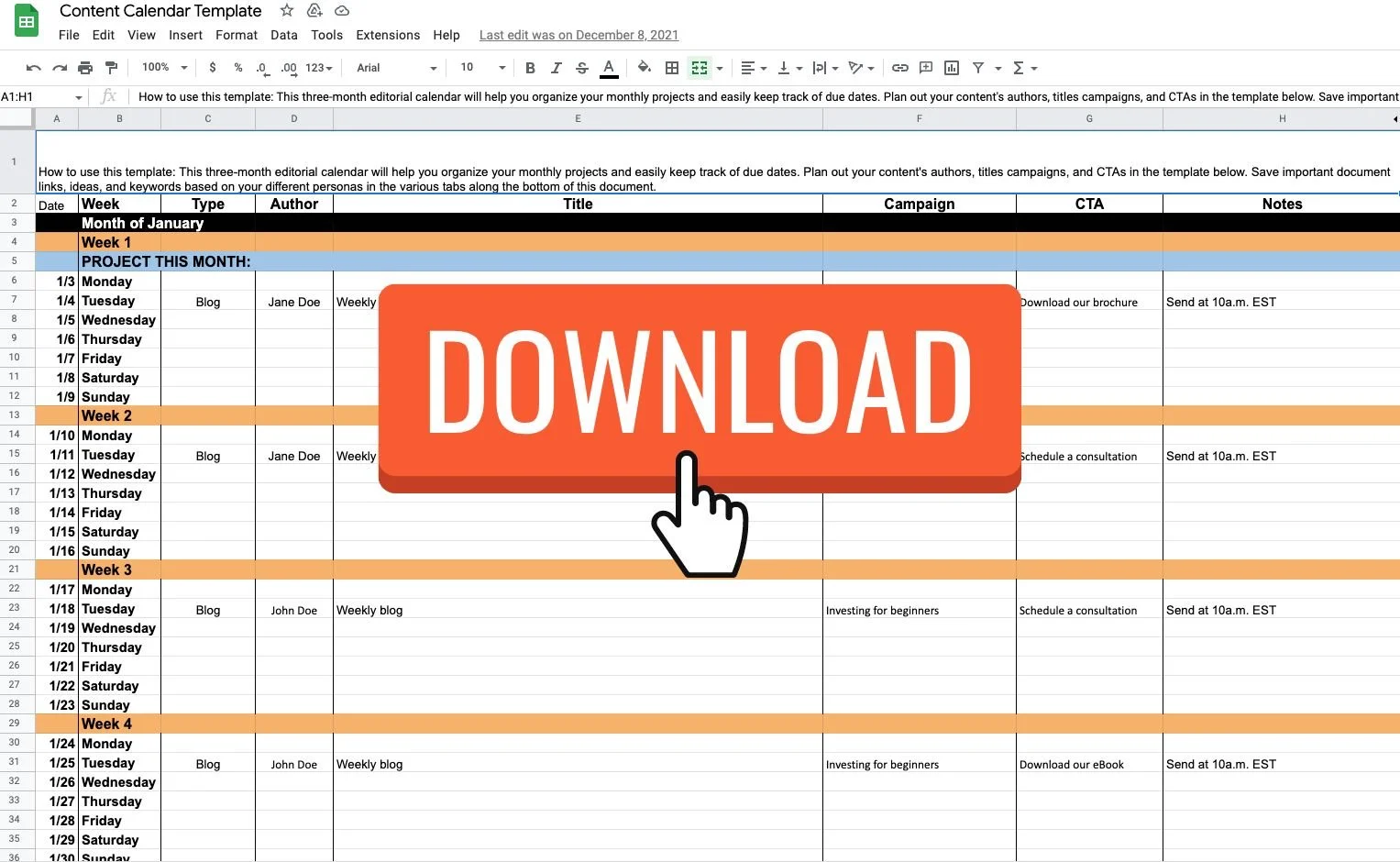Click the Content Calendar Template title
The width and height of the screenshot is (1400, 862).
[160, 11]
